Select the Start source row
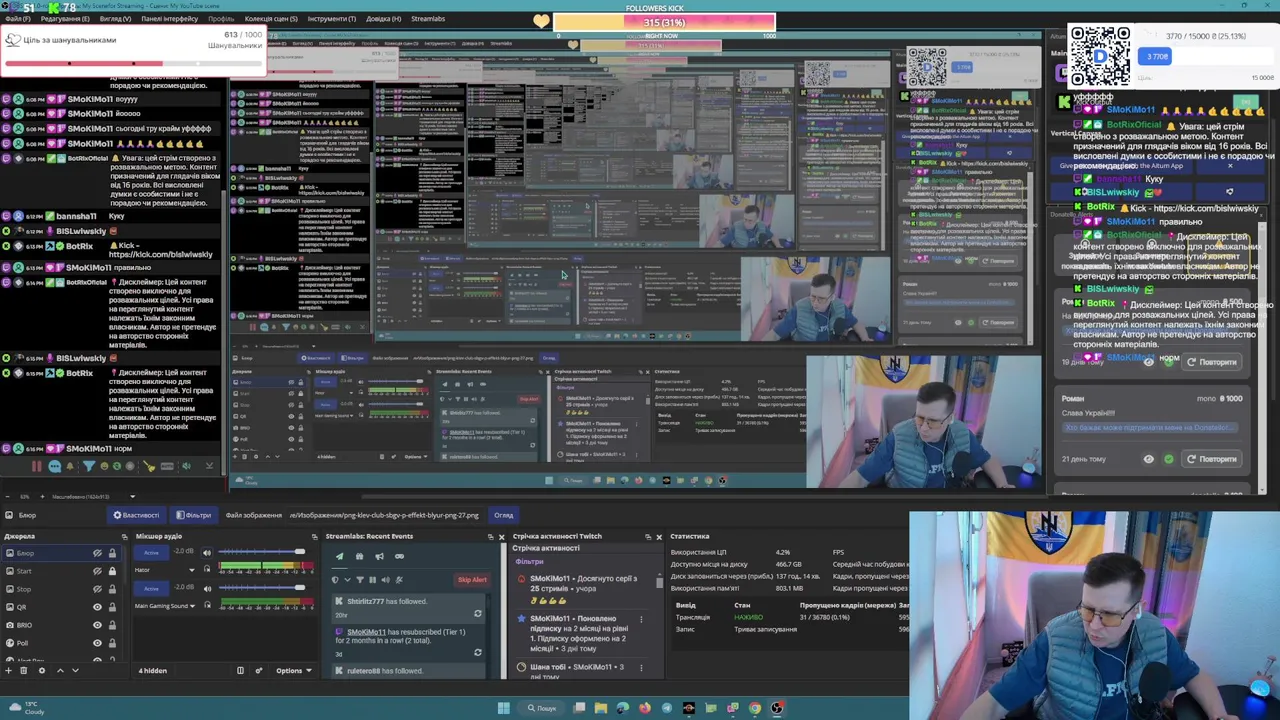The width and height of the screenshot is (1280, 720). click(60, 571)
